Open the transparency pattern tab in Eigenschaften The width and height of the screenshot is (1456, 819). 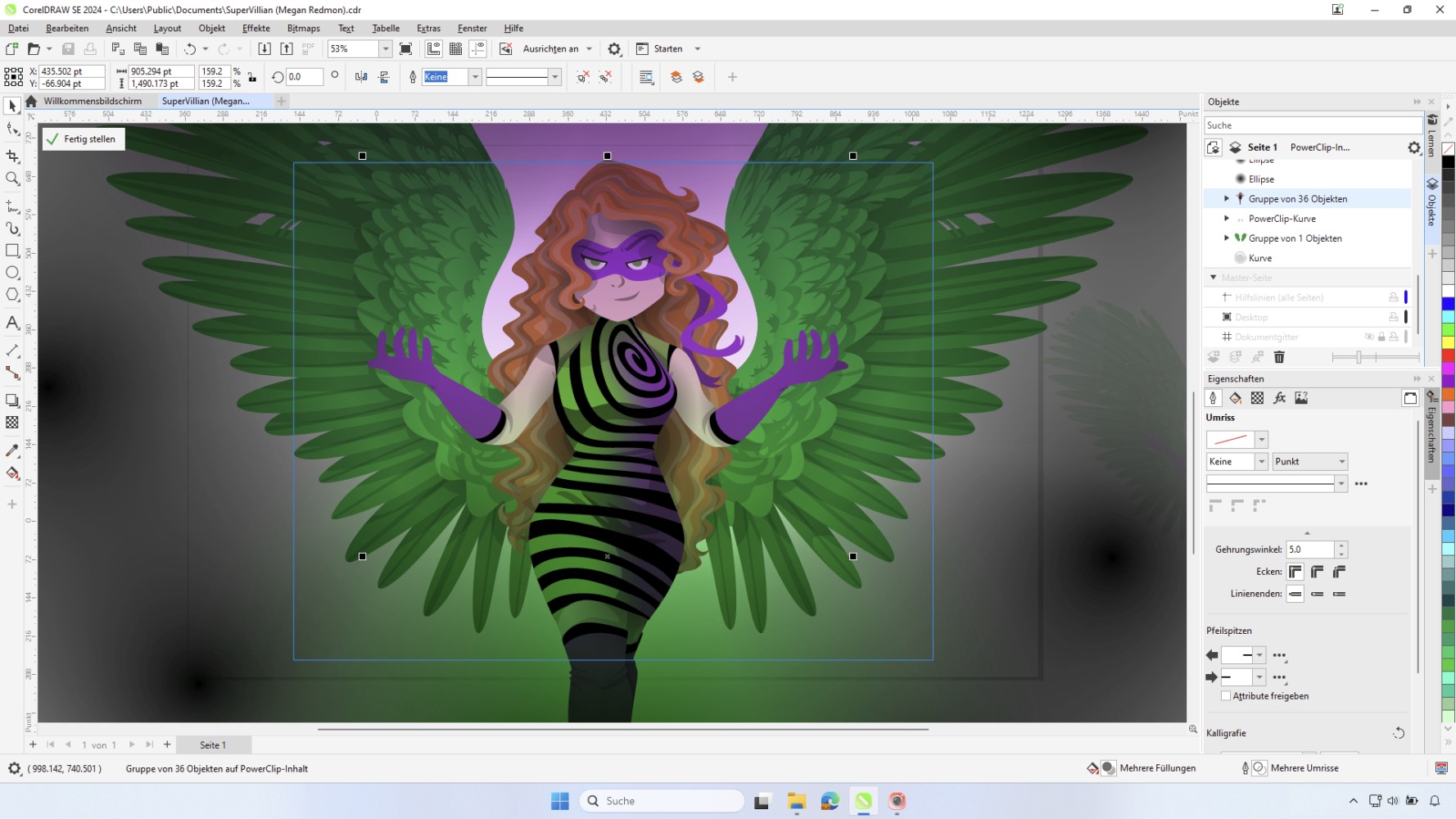tap(1257, 398)
